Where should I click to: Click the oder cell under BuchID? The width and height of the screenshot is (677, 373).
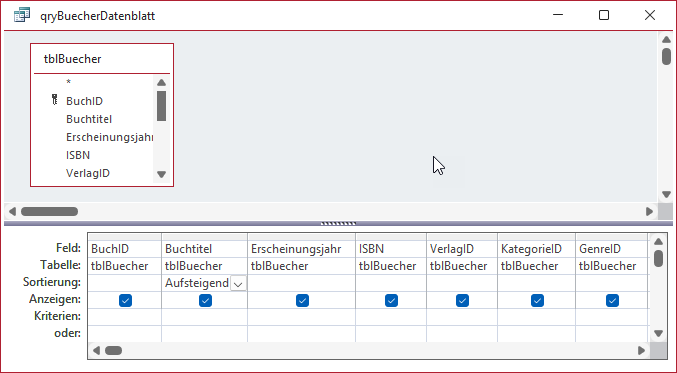coord(124,334)
